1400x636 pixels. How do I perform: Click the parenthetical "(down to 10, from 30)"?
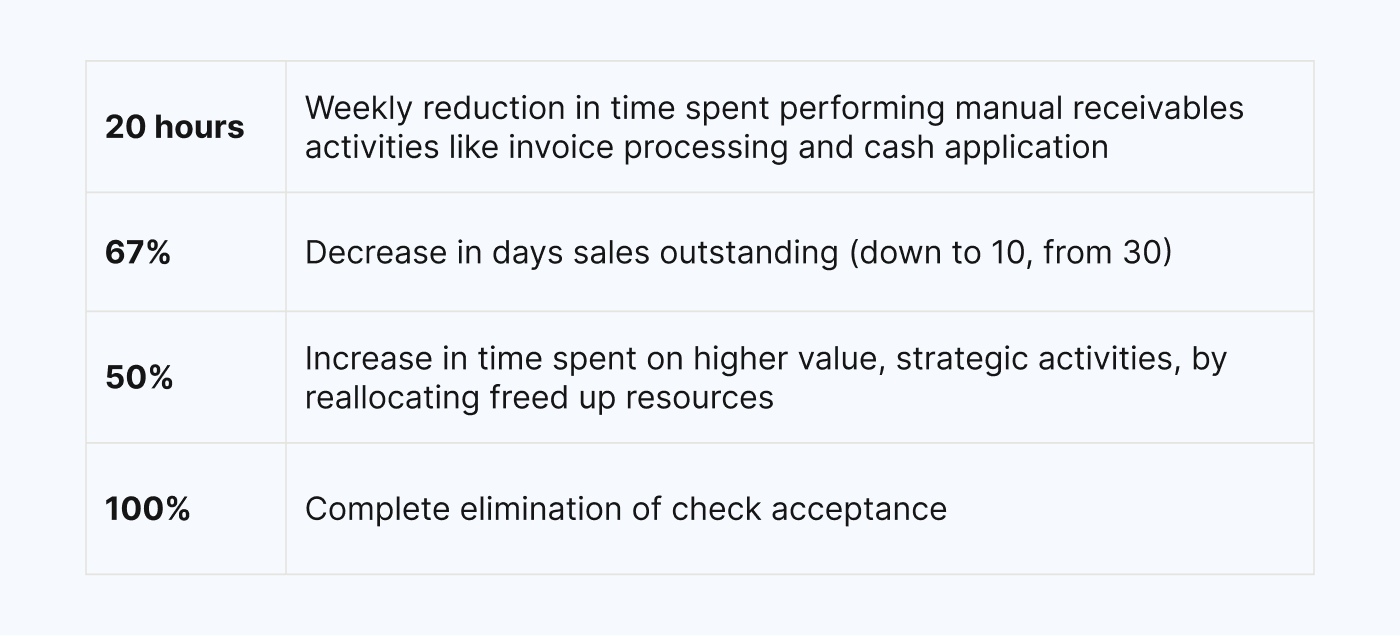(x=1010, y=253)
